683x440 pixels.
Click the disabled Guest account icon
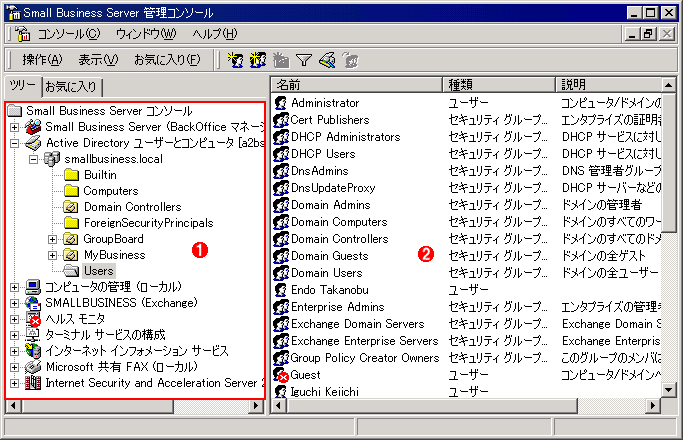point(281,375)
